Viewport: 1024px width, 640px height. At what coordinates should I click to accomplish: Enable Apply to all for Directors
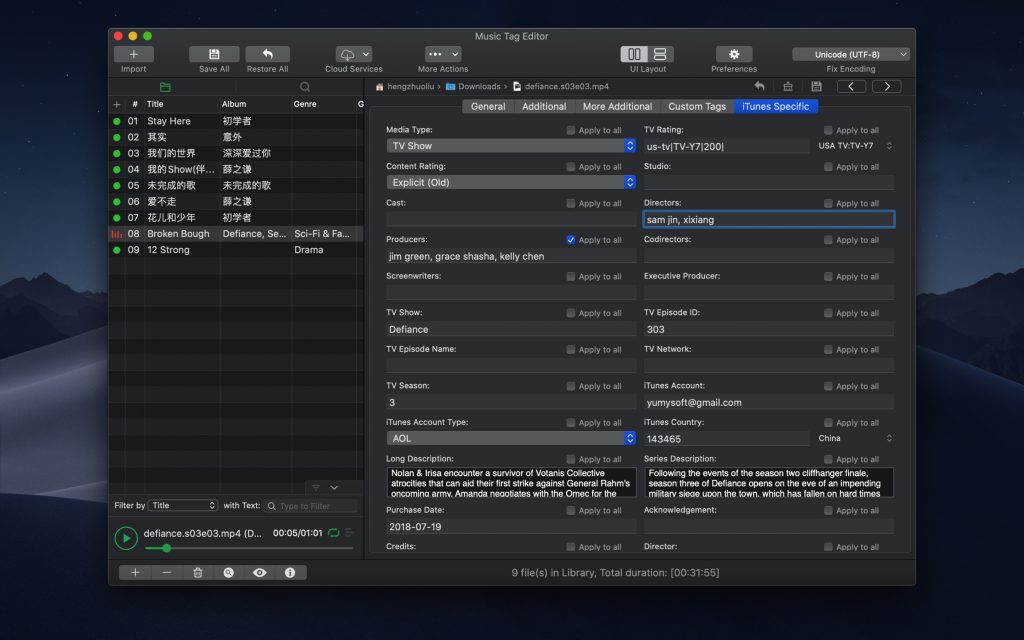(x=828, y=204)
